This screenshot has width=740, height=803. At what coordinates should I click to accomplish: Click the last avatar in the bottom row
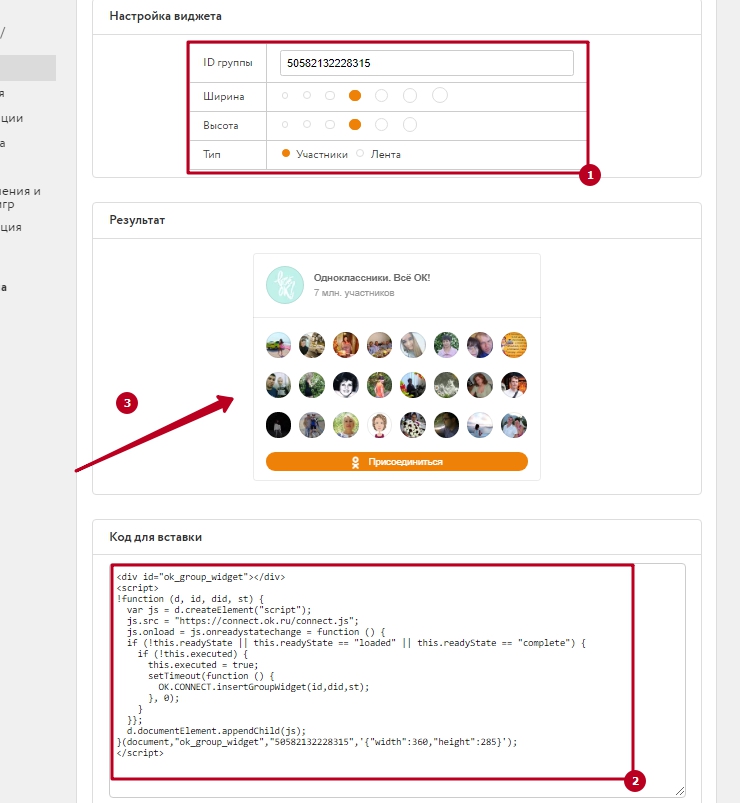click(x=514, y=425)
